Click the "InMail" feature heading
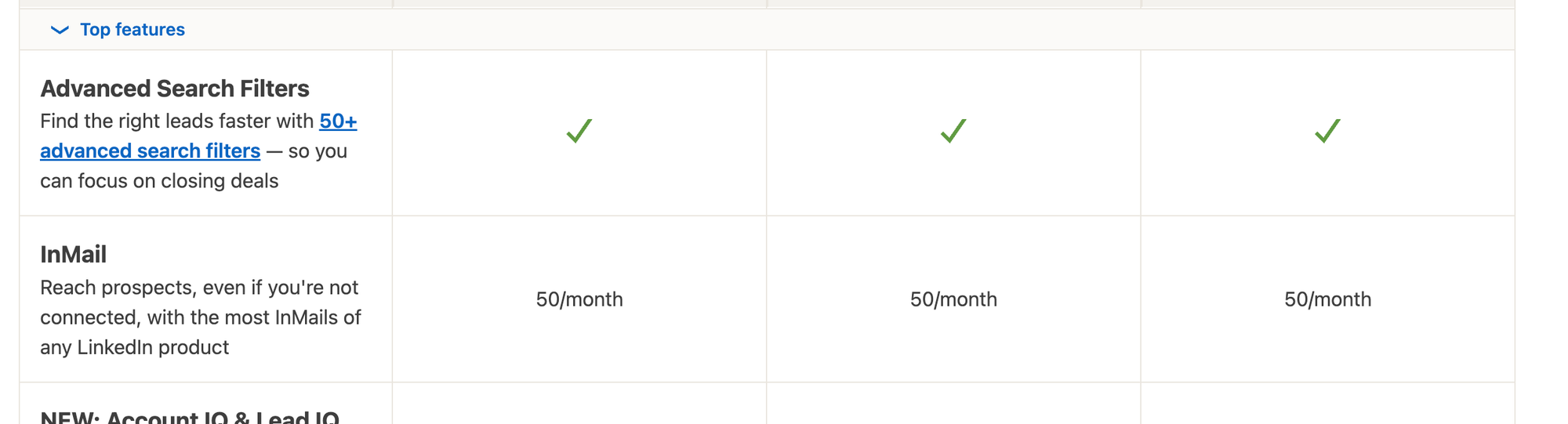Screen dimensions: 1568x424 [73, 254]
